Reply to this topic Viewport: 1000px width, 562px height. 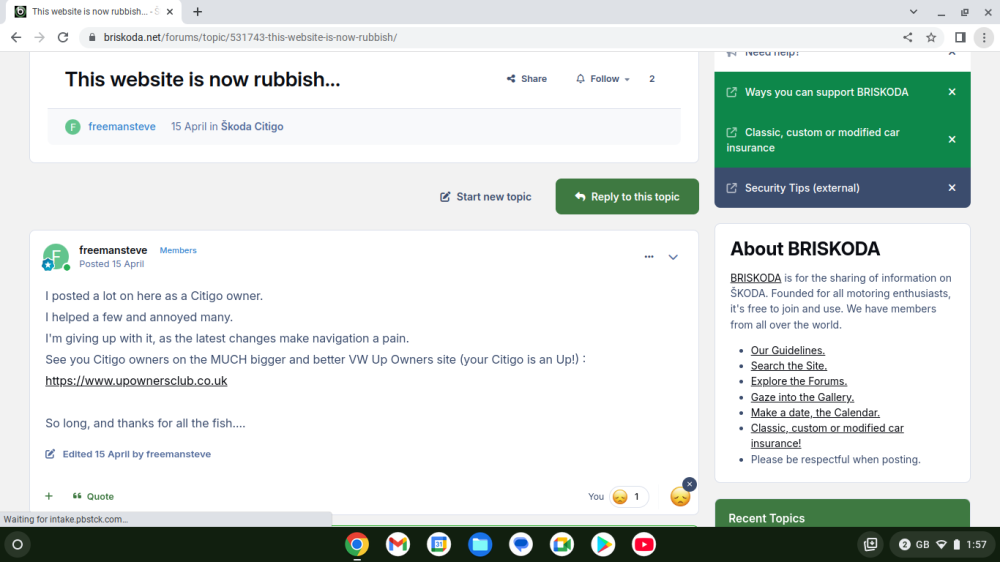pyautogui.click(x=627, y=196)
